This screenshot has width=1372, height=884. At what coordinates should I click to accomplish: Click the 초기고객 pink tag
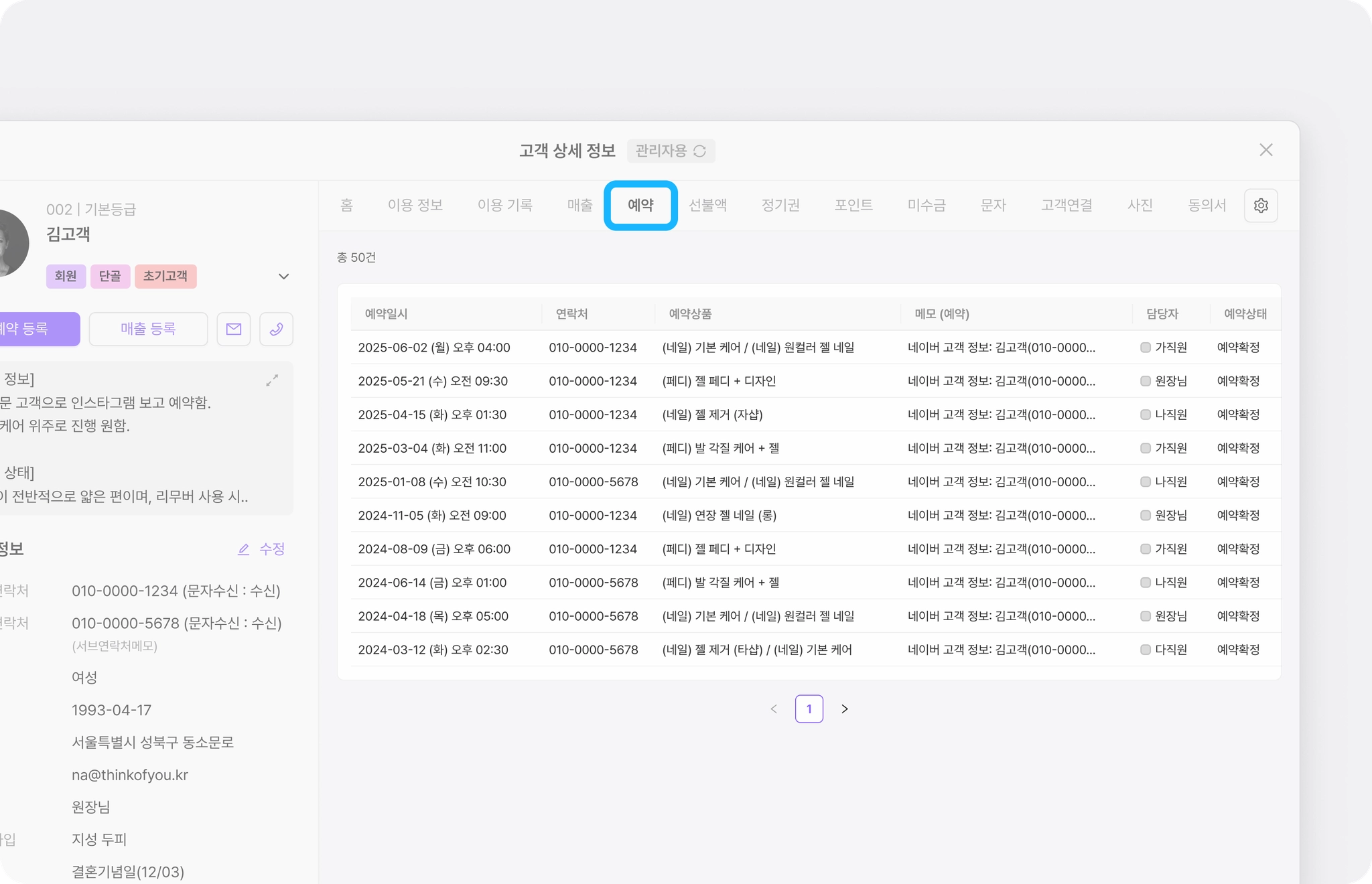(x=165, y=276)
